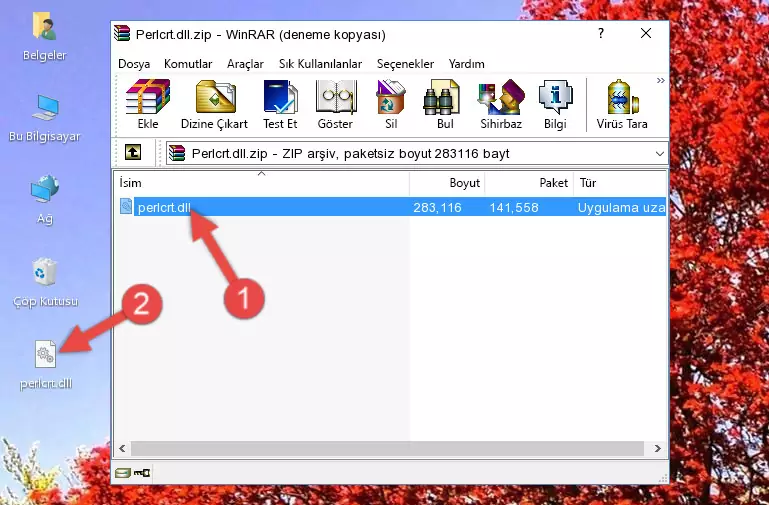Open the archive path dropdown
This screenshot has height=505, width=769.
pyautogui.click(x=660, y=153)
